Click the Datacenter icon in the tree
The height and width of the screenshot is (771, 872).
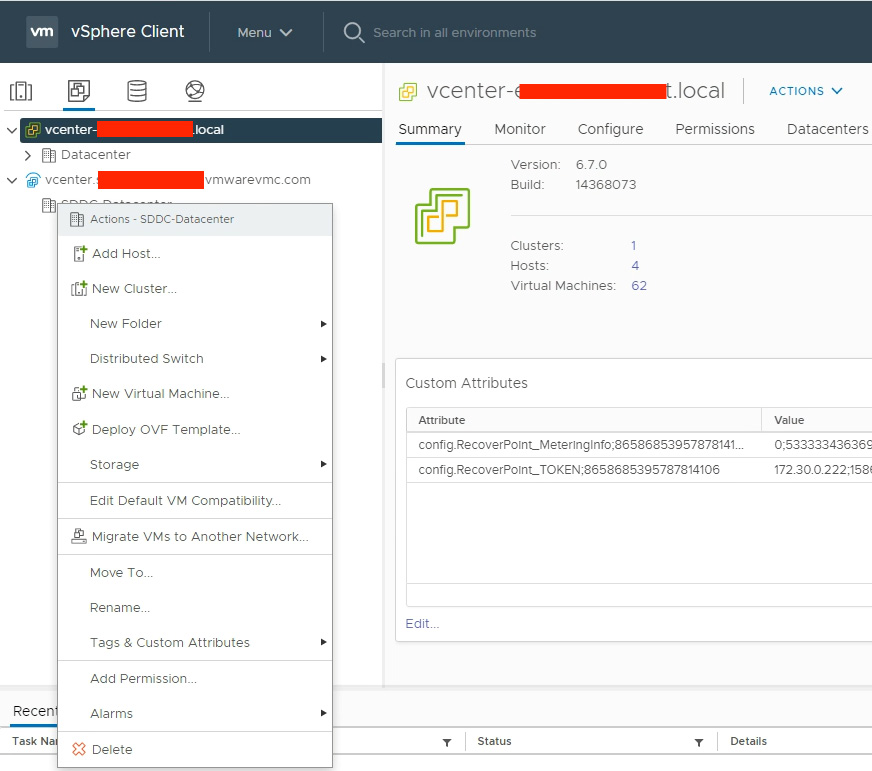(49, 155)
